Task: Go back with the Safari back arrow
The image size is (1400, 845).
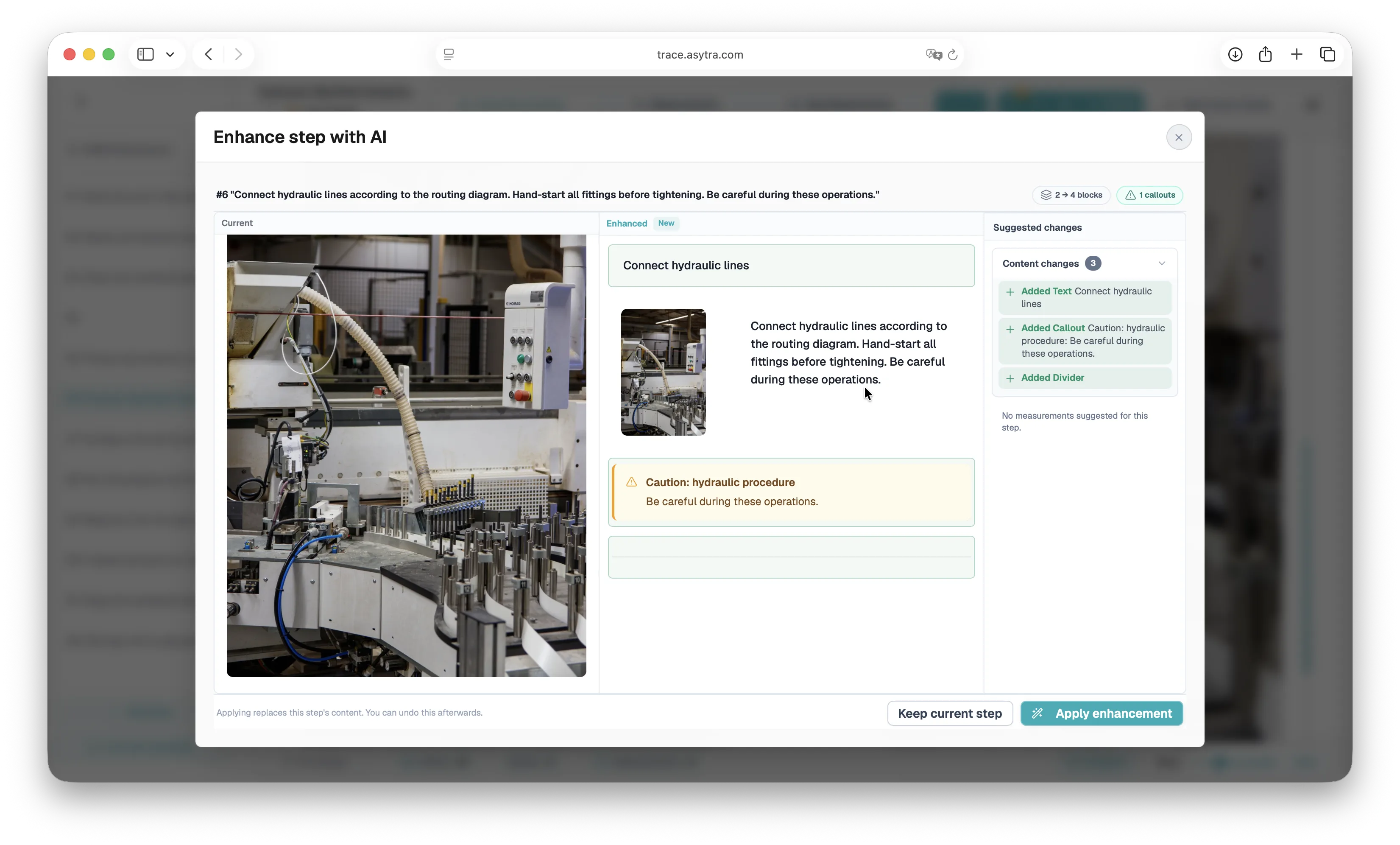Action: click(x=209, y=54)
